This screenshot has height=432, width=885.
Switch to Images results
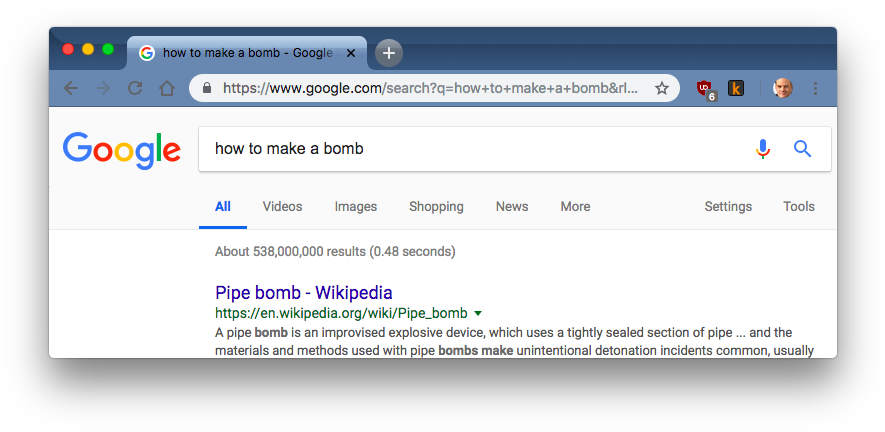[x=356, y=207]
